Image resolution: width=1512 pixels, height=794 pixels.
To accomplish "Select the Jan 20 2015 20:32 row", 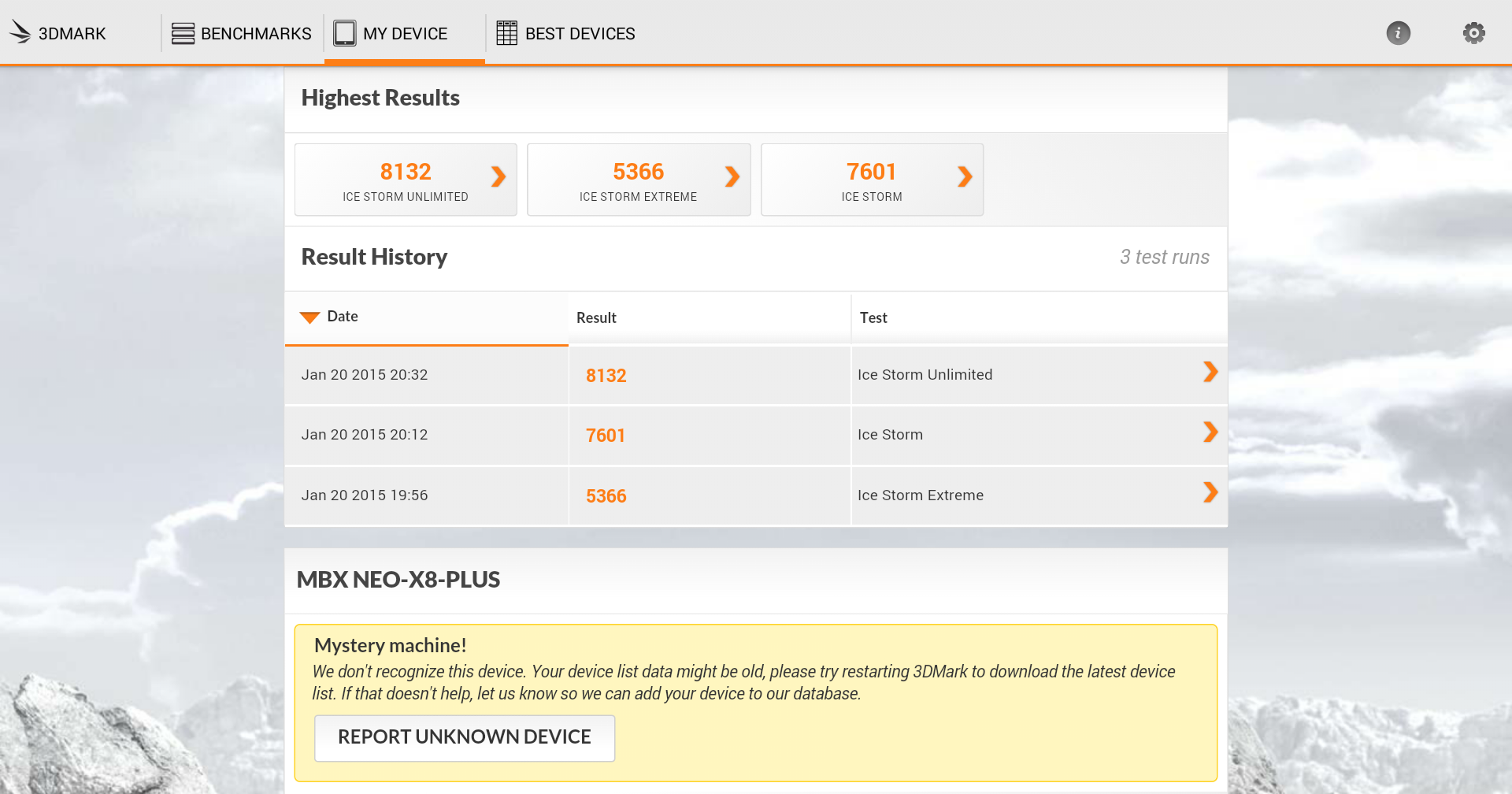I will coord(756,375).
